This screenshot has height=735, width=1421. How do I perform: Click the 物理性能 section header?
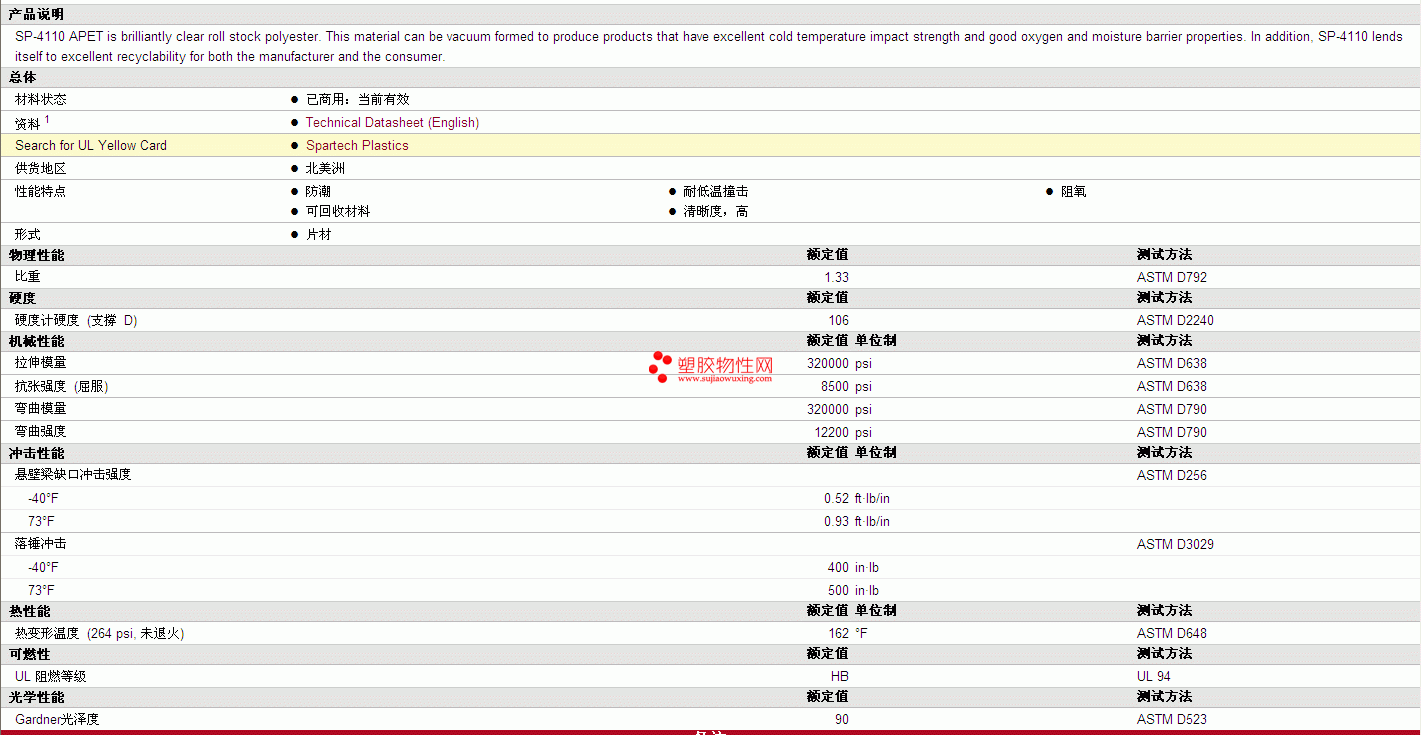(x=36, y=255)
